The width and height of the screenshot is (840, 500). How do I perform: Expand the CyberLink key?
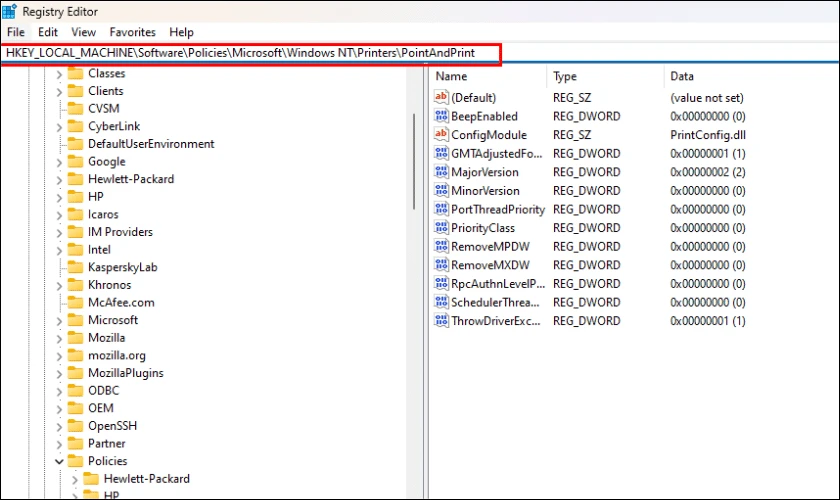pyautogui.click(x=59, y=127)
